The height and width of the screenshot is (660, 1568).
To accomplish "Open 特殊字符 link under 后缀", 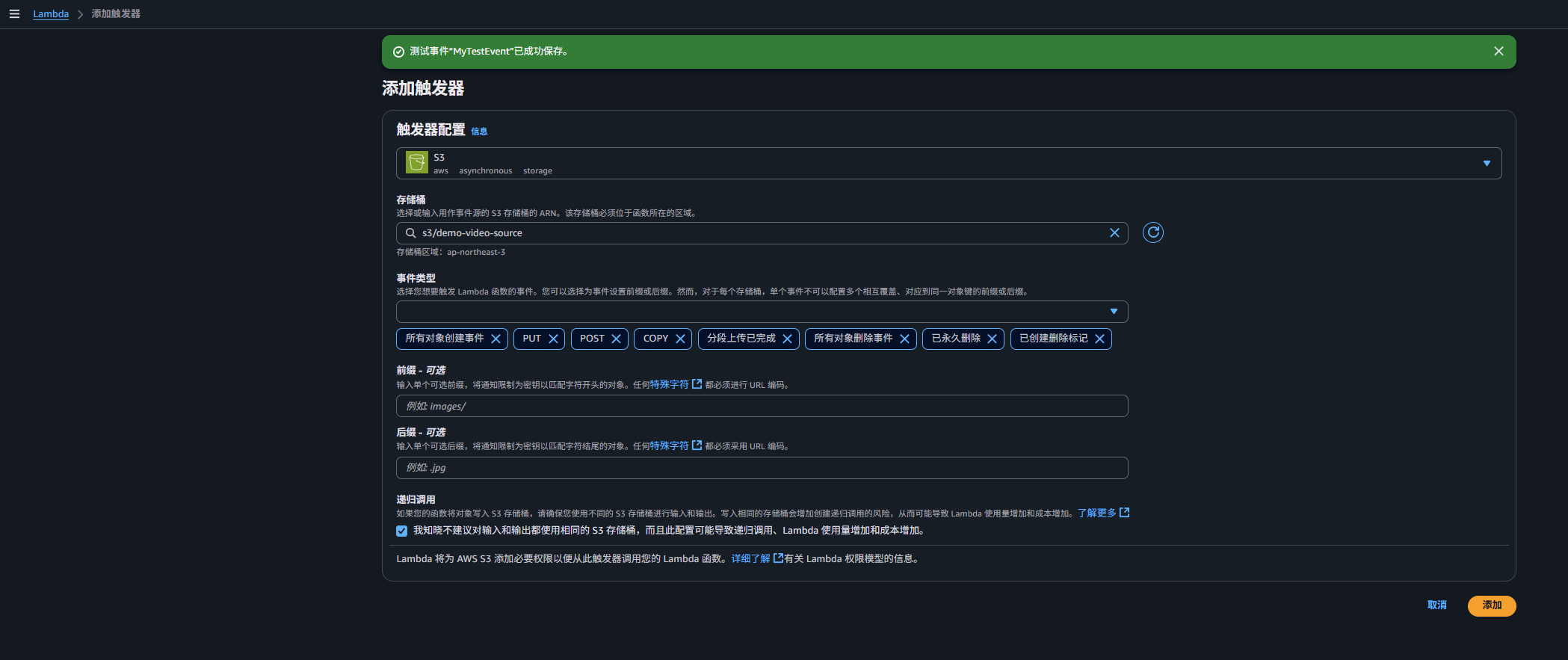I will click(x=676, y=445).
